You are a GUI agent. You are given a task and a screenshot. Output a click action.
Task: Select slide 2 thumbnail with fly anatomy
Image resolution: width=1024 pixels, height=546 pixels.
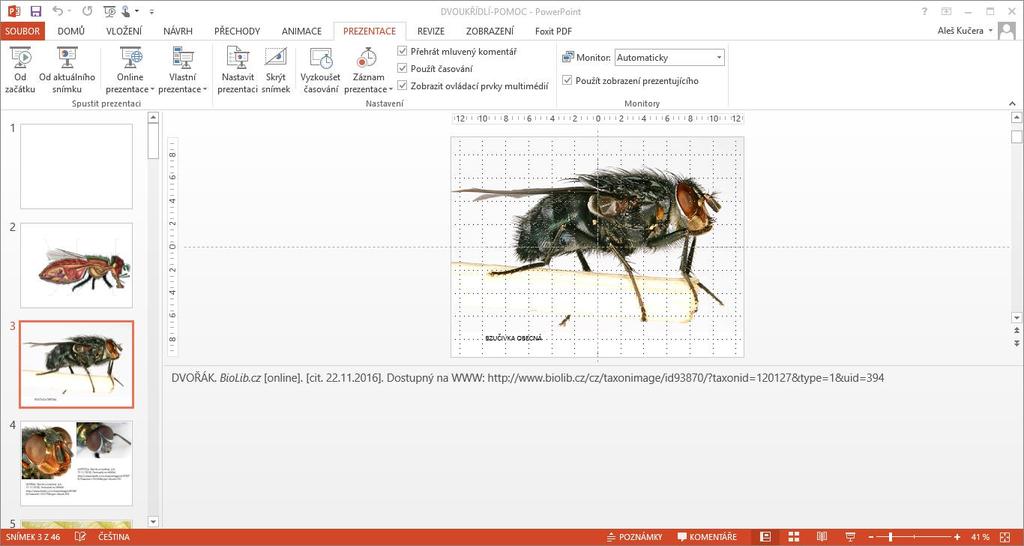pyautogui.click(x=76, y=265)
